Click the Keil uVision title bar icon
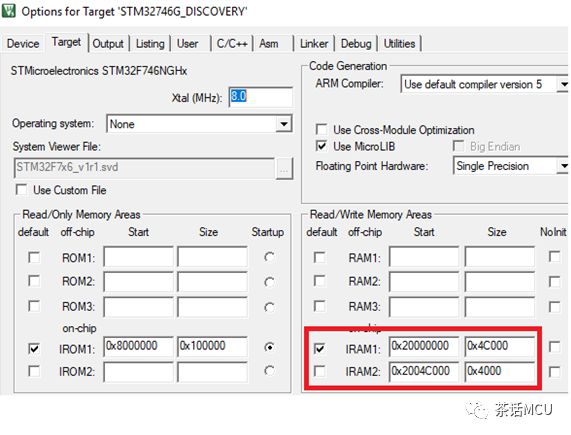Viewport: 571px width, 435px height. click(9, 10)
